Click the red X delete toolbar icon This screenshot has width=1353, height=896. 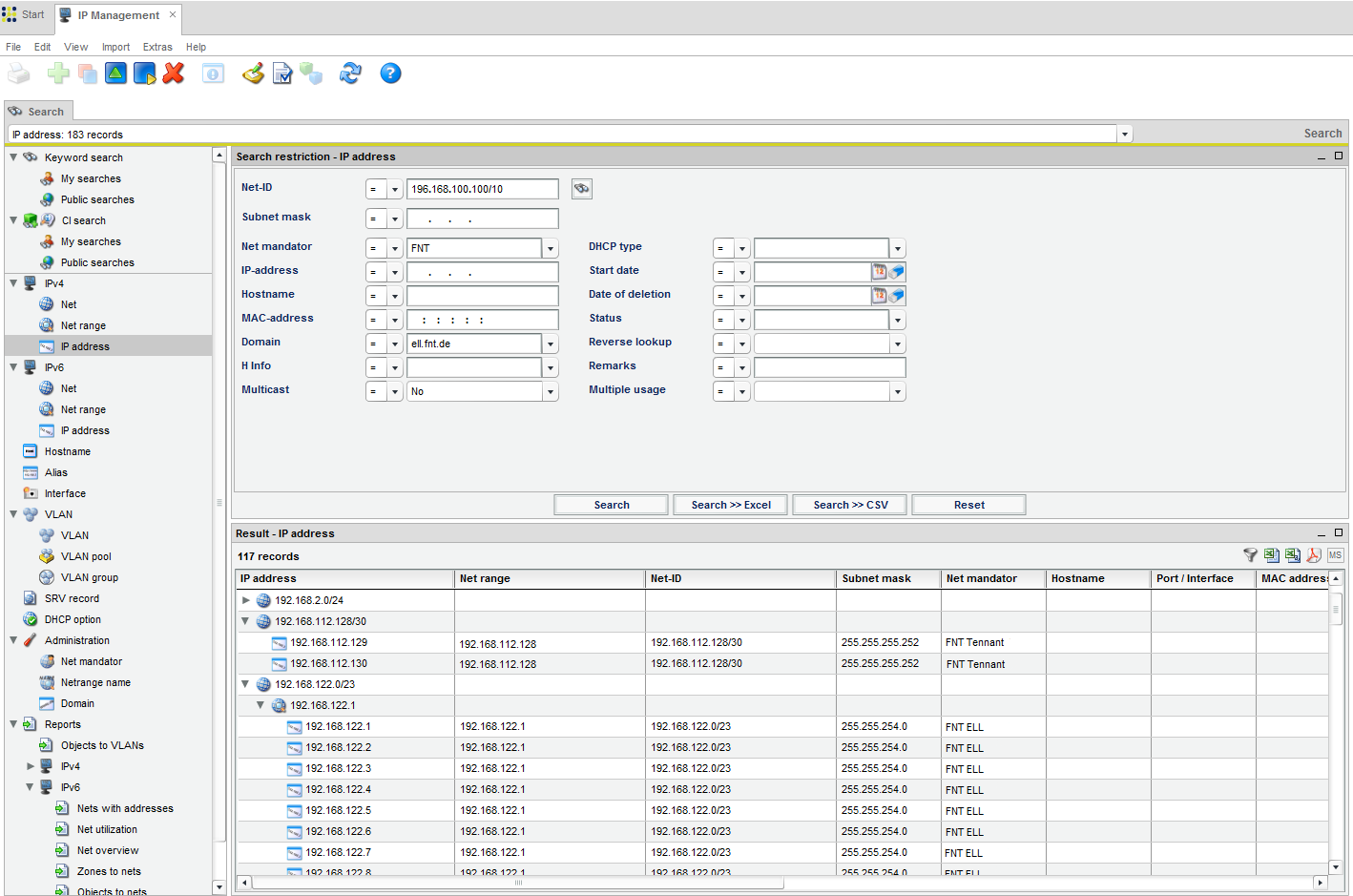click(x=174, y=73)
